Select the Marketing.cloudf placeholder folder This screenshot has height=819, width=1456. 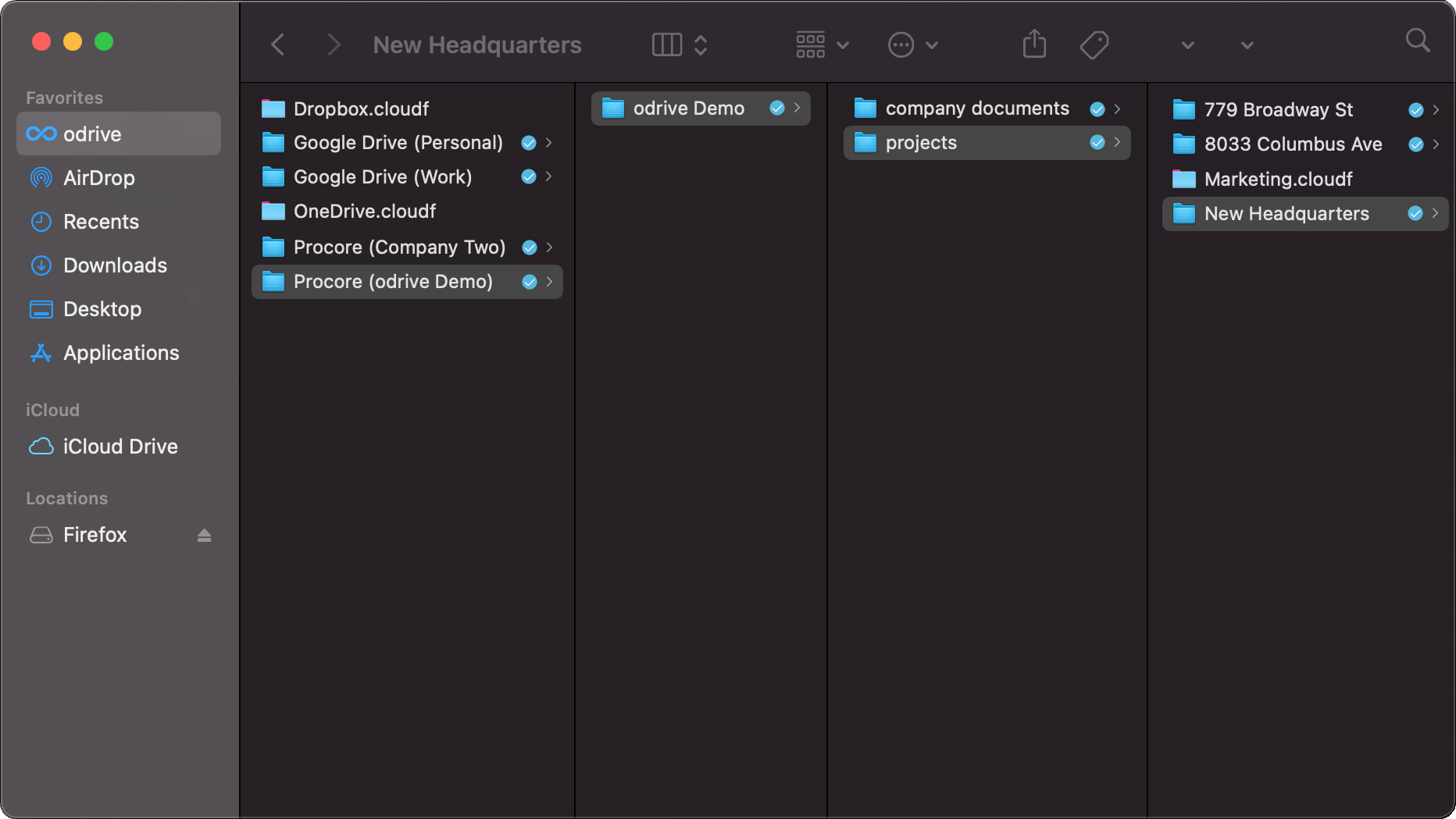(1278, 180)
